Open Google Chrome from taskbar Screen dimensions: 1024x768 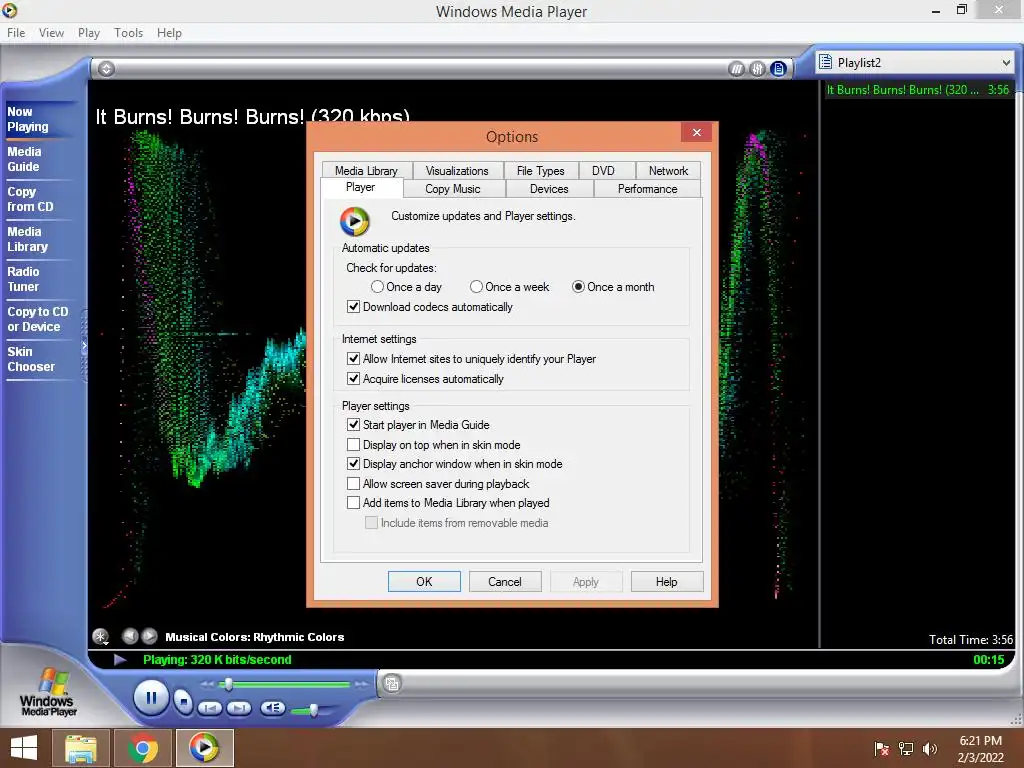click(x=142, y=748)
